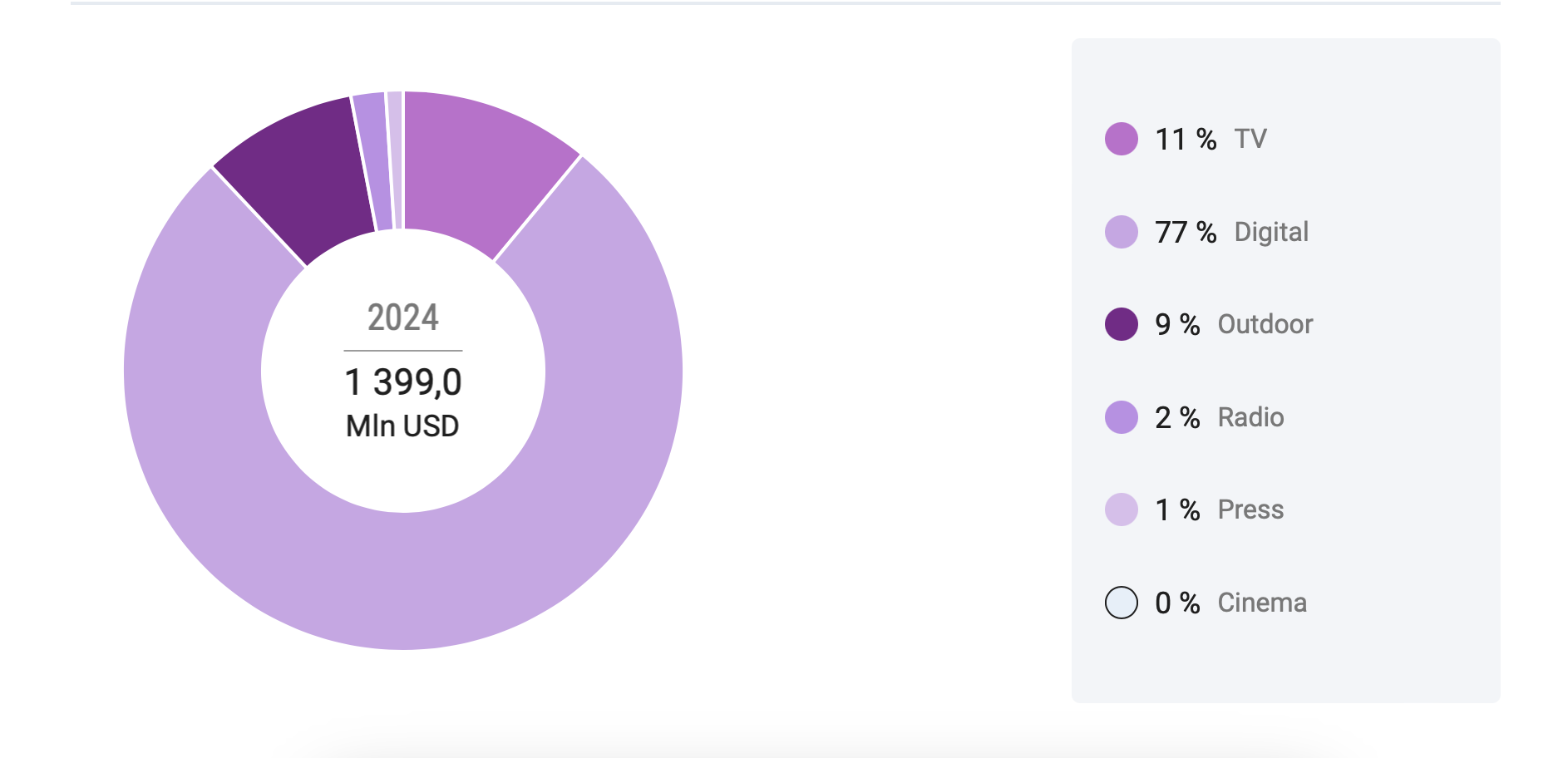Image resolution: width=1568 pixels, height=758 pixels.
Task: Select the pale Press legend dot
Action: [1121, 509]
